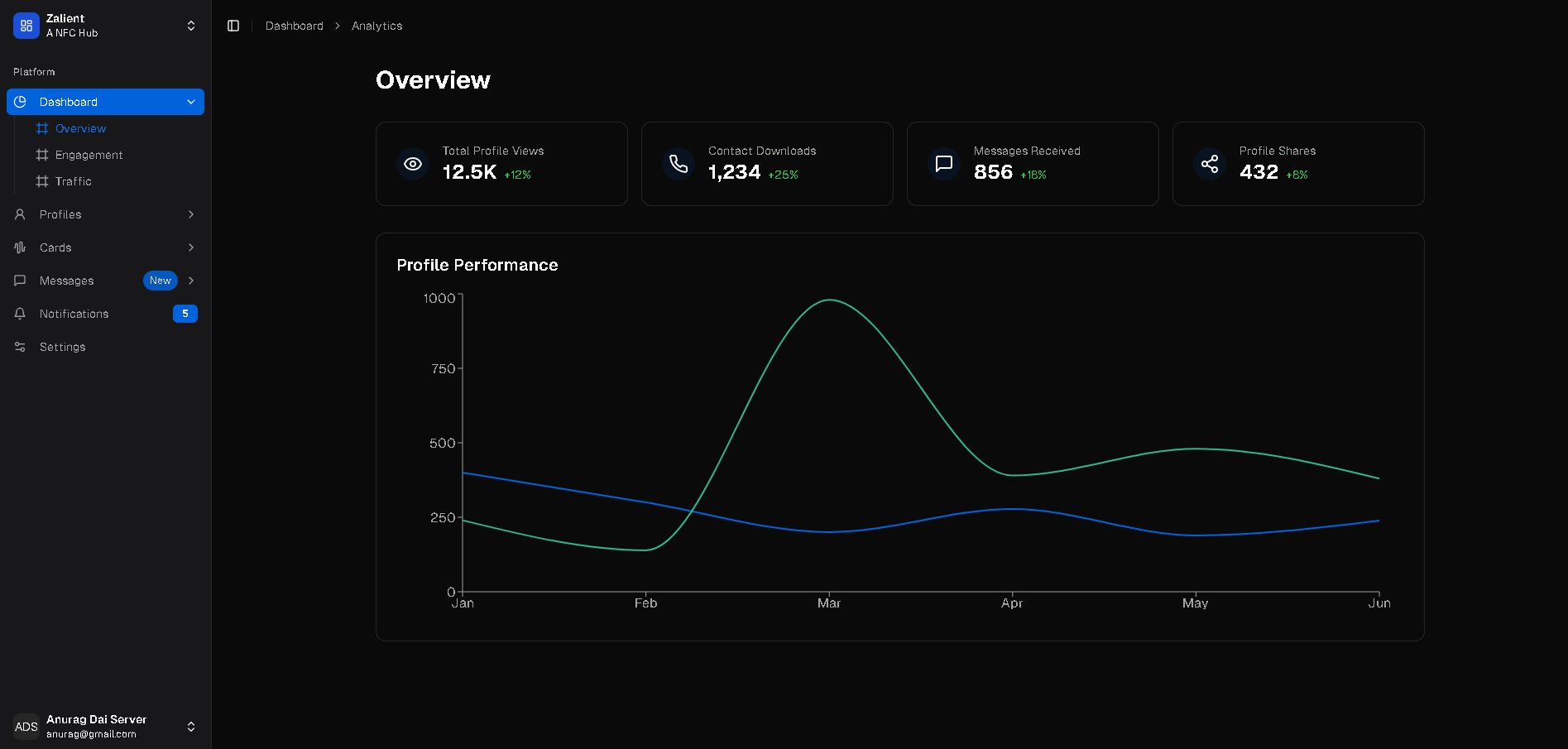Go to Dashboard breadcrumb link
This screenshot has width=1568, height=749.
pyautogui.click(x=295, y=26)
